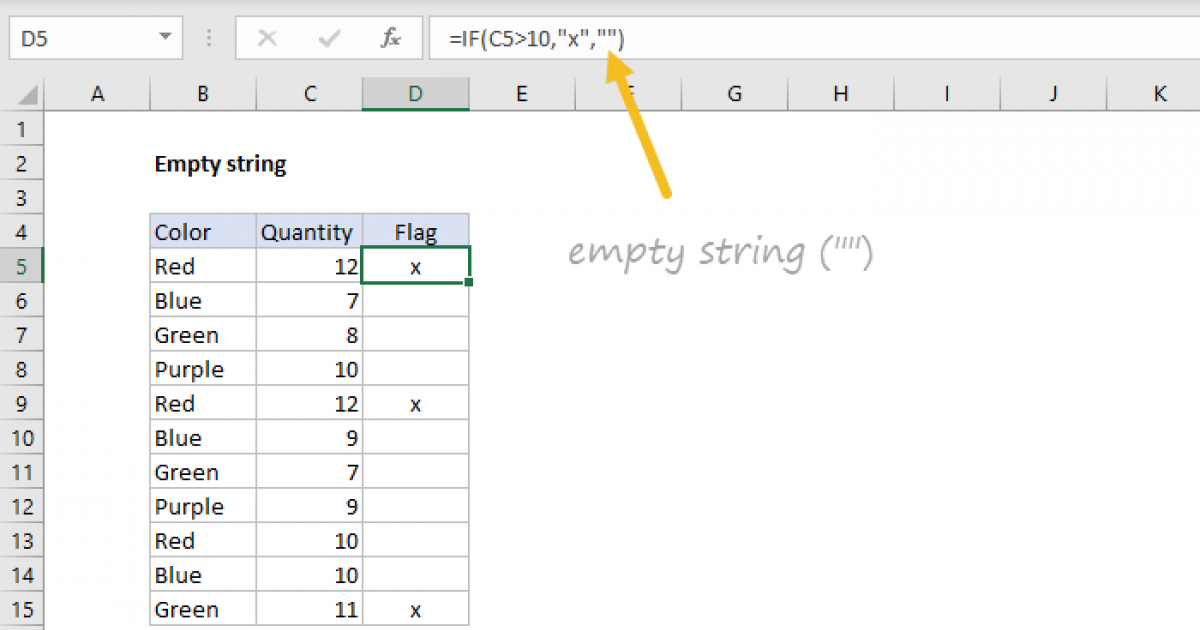Click the green cell selection border icon area

click(415, 266)
